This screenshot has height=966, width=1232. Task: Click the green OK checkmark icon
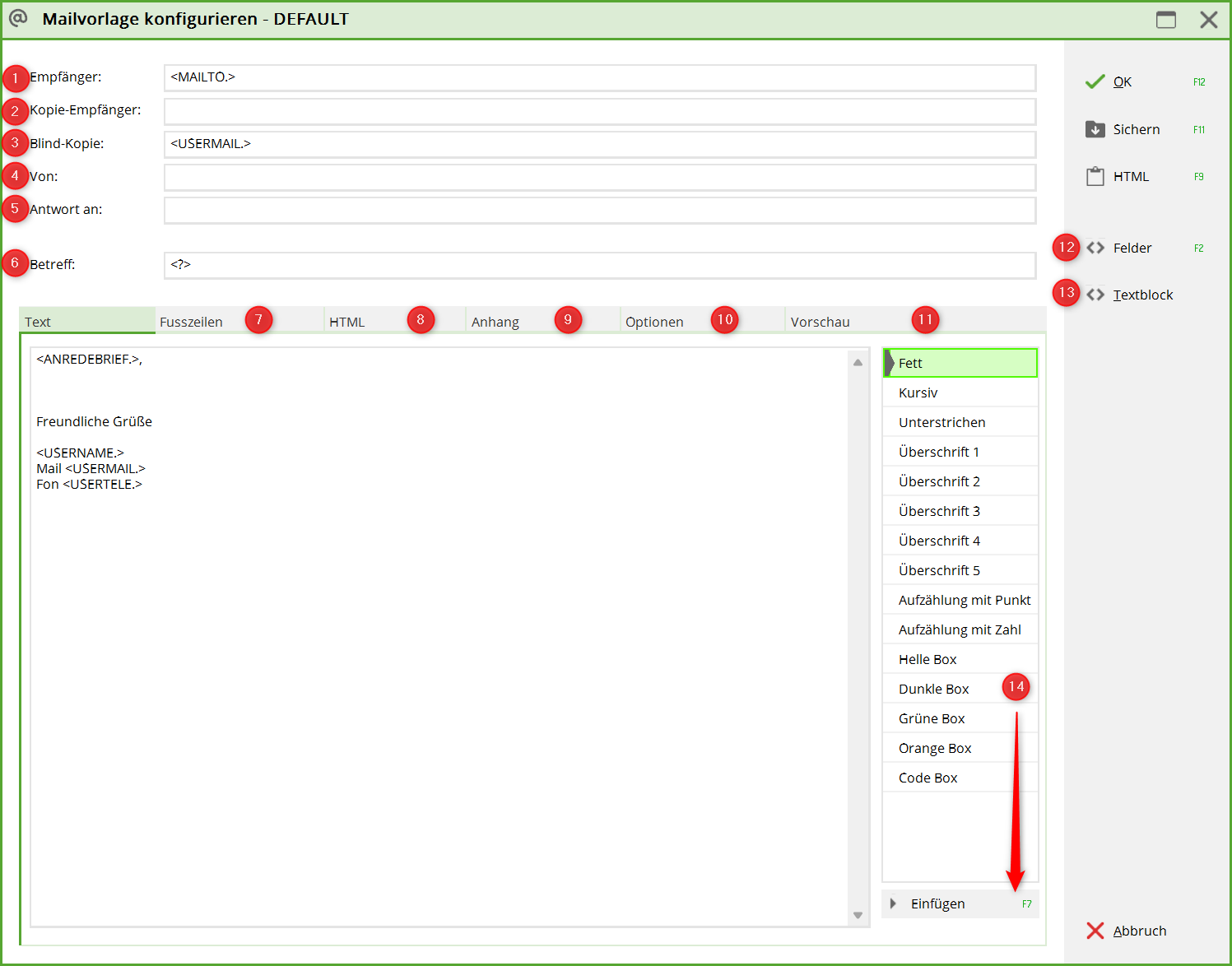[x=1095, y=81]
